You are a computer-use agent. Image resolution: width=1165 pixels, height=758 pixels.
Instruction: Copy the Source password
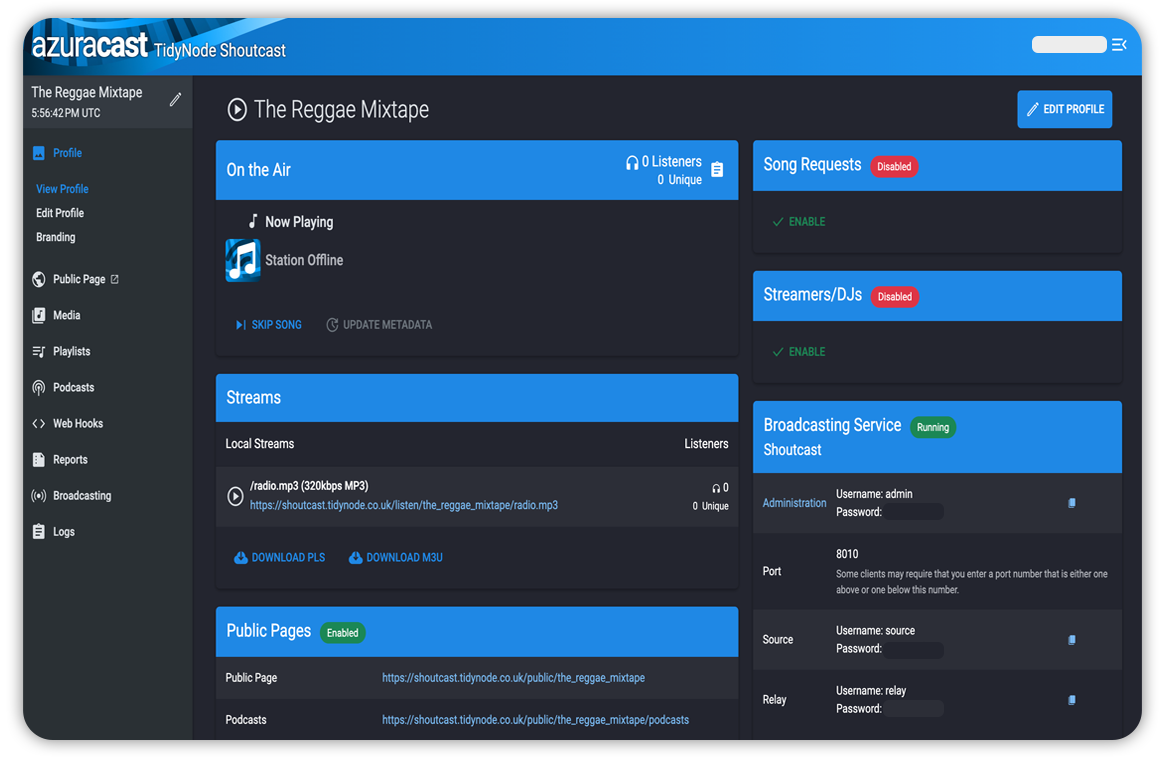(1071, 640)
